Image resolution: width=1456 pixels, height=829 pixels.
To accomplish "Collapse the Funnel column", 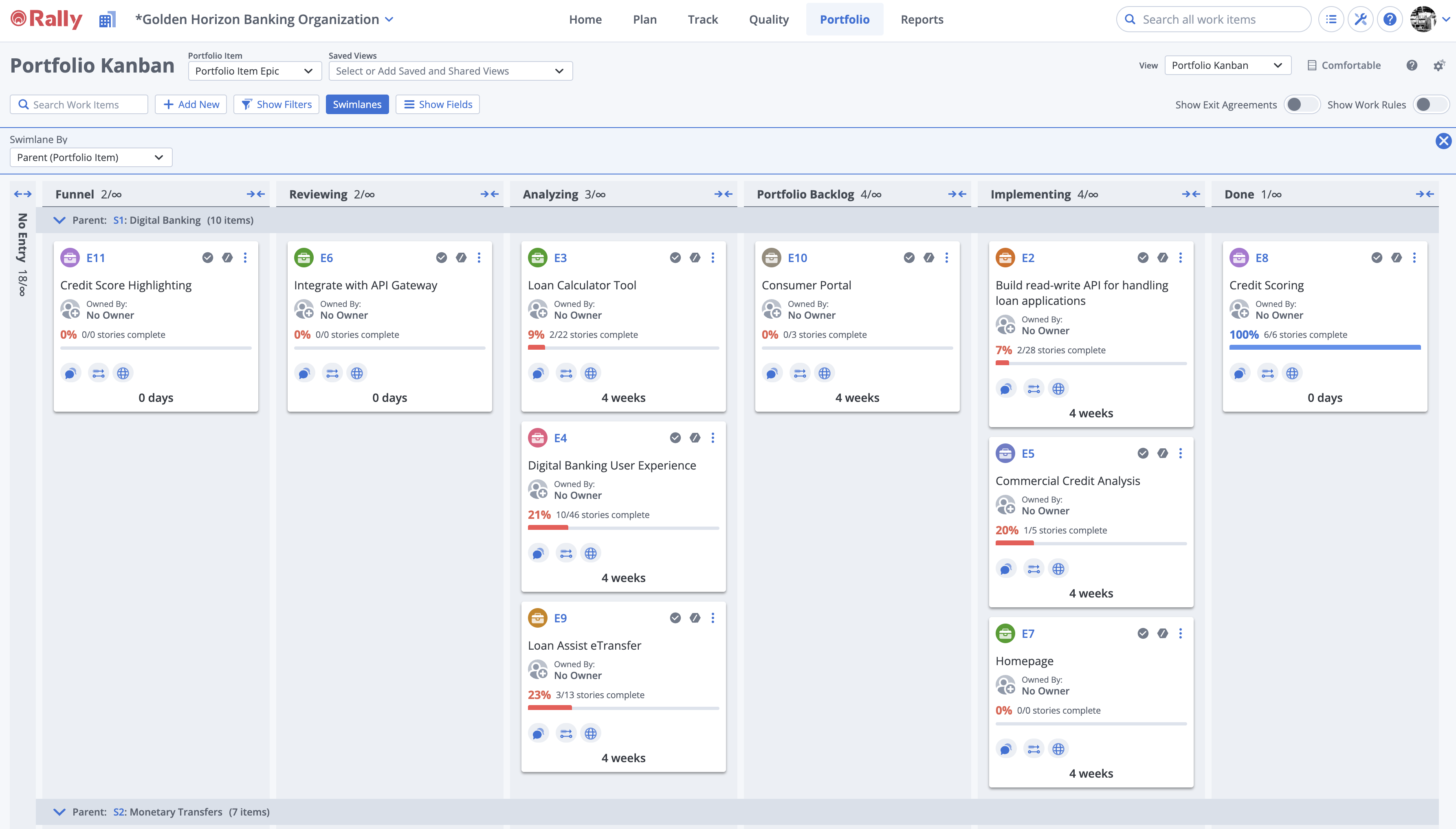I will 255,194.
